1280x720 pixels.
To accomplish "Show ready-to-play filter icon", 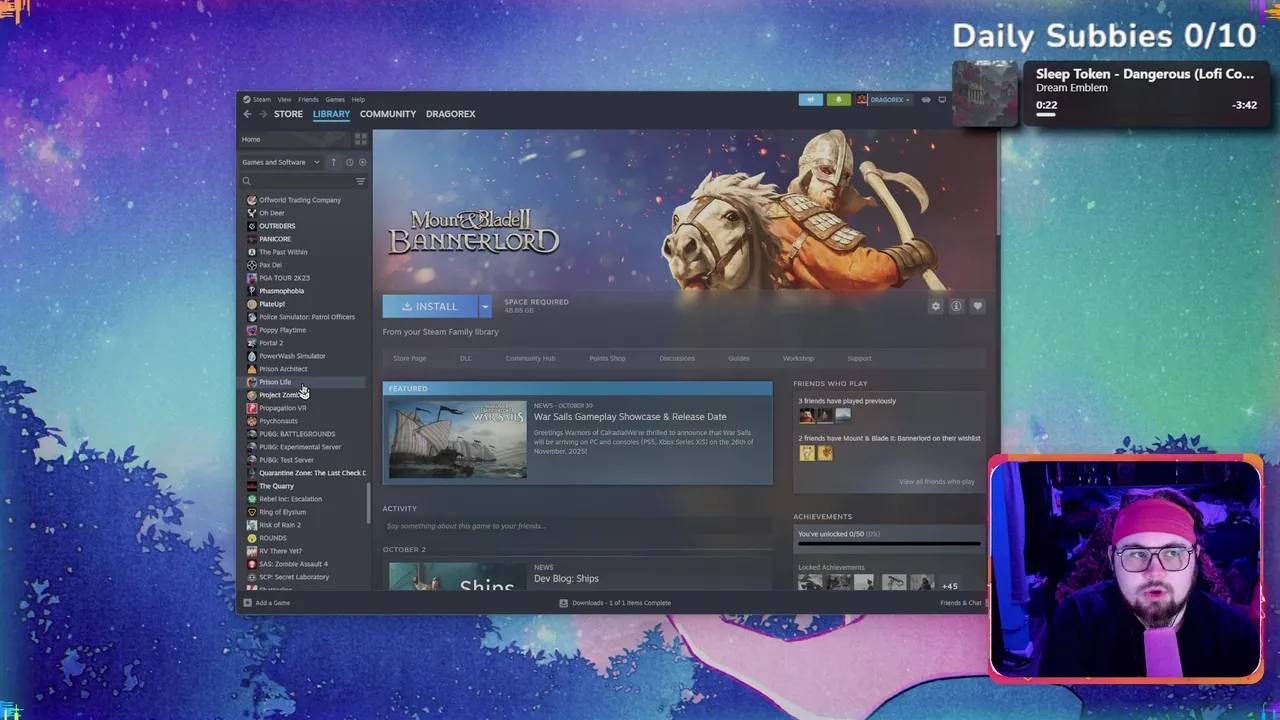I will (x=362, y=162).
